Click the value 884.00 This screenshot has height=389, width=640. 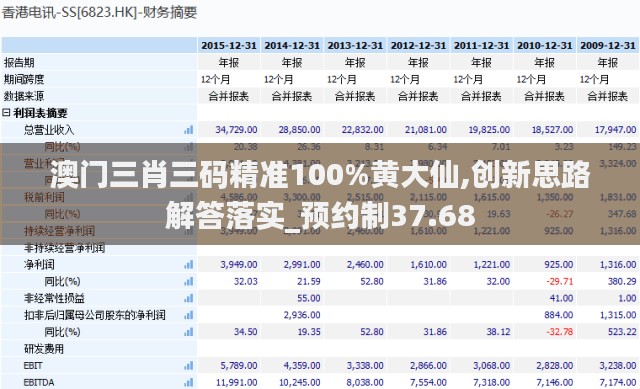(x=559, y=315)
